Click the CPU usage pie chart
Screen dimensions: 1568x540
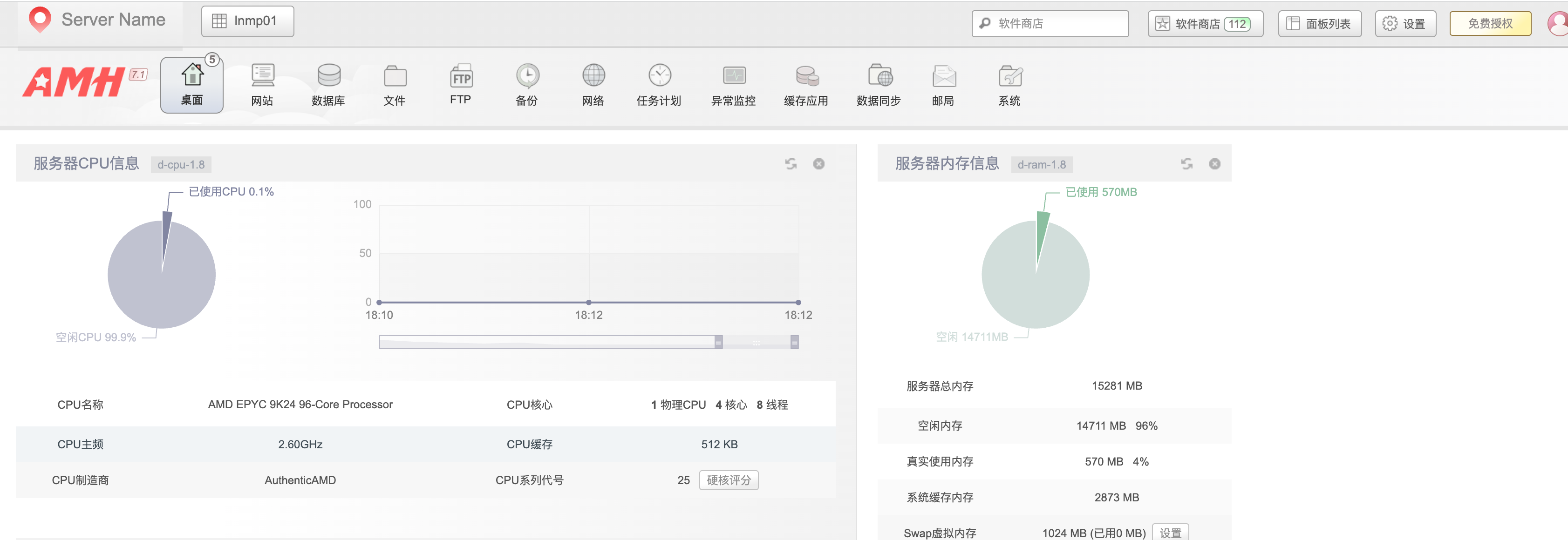[x=161, y=274]
